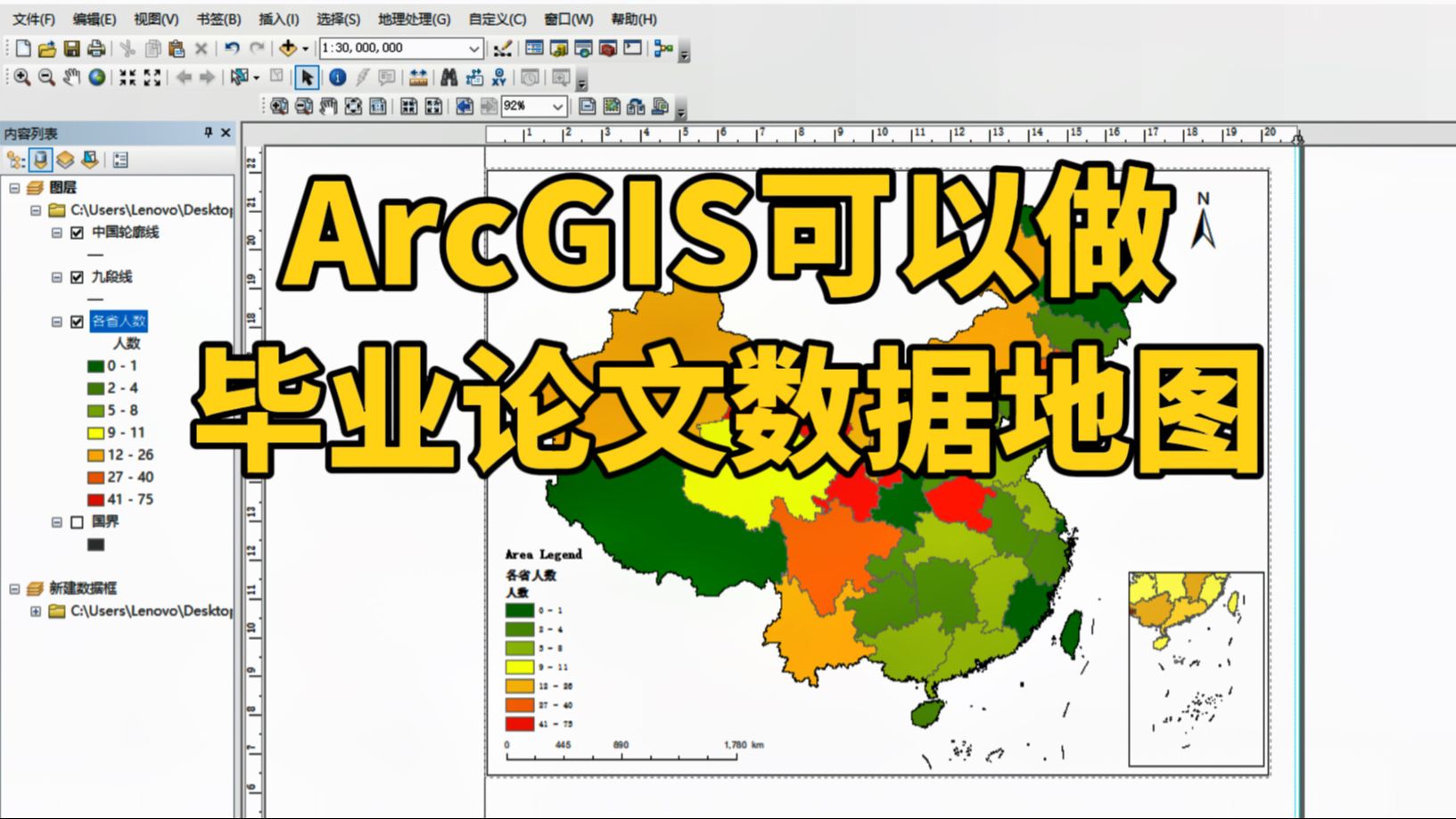Click the yellow 9 - 11 symbol swatch
The height and width of the screenshot is (819, 1456).
95,433
